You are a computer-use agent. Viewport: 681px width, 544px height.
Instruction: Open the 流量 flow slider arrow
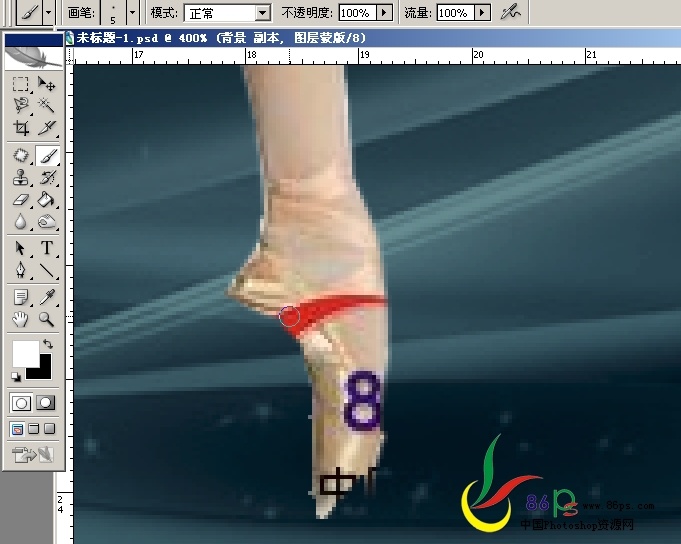482,13
